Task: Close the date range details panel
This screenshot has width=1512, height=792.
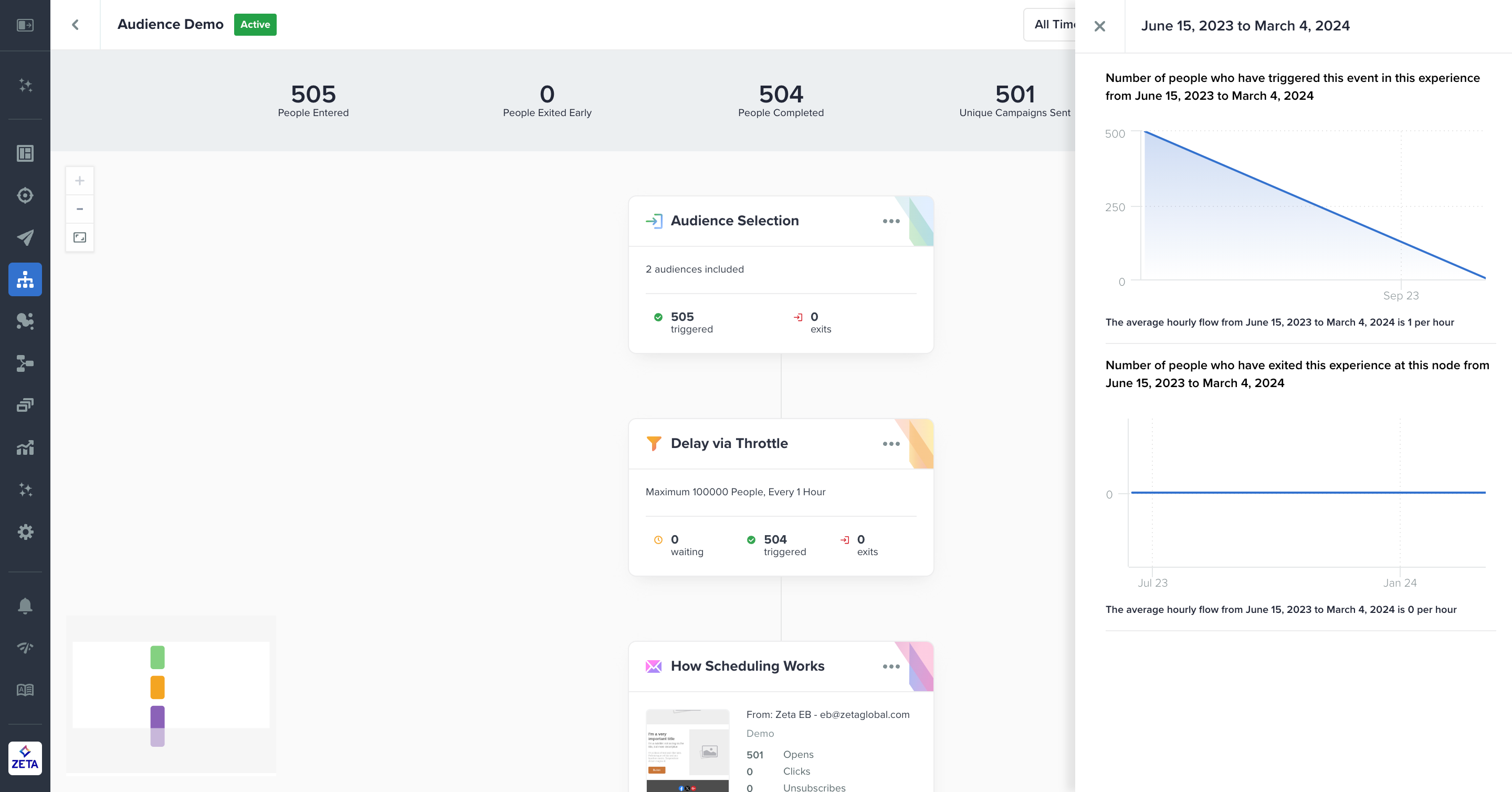Action: pos(1099,26)
